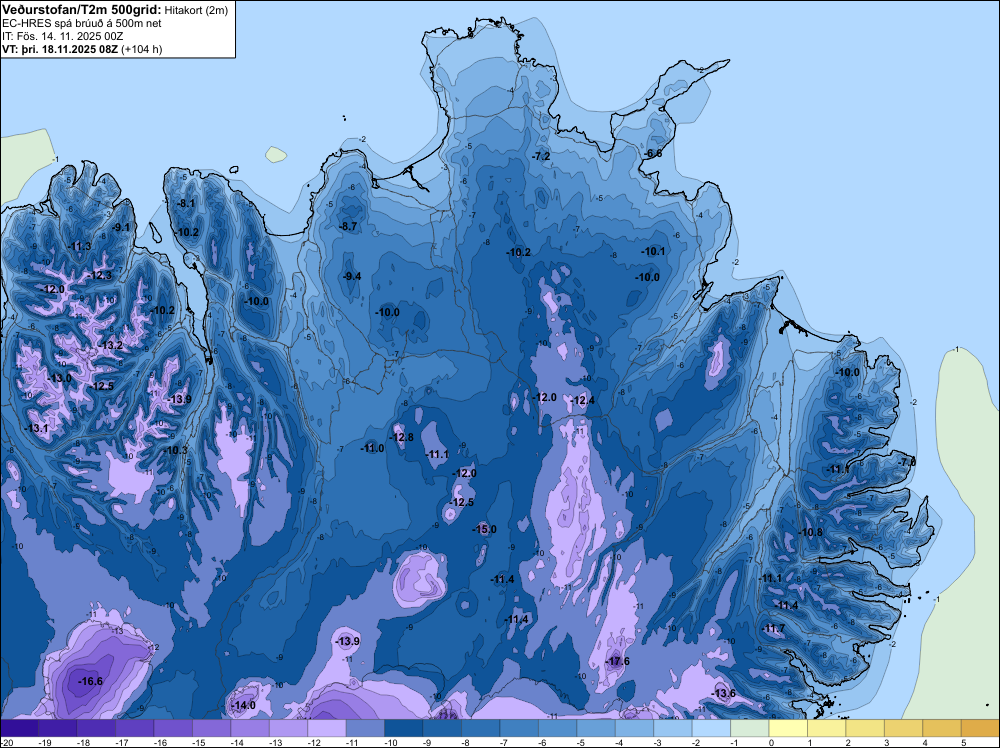Click the -10.1 temperature label
1000x748 pixels.
coord(653,251)
